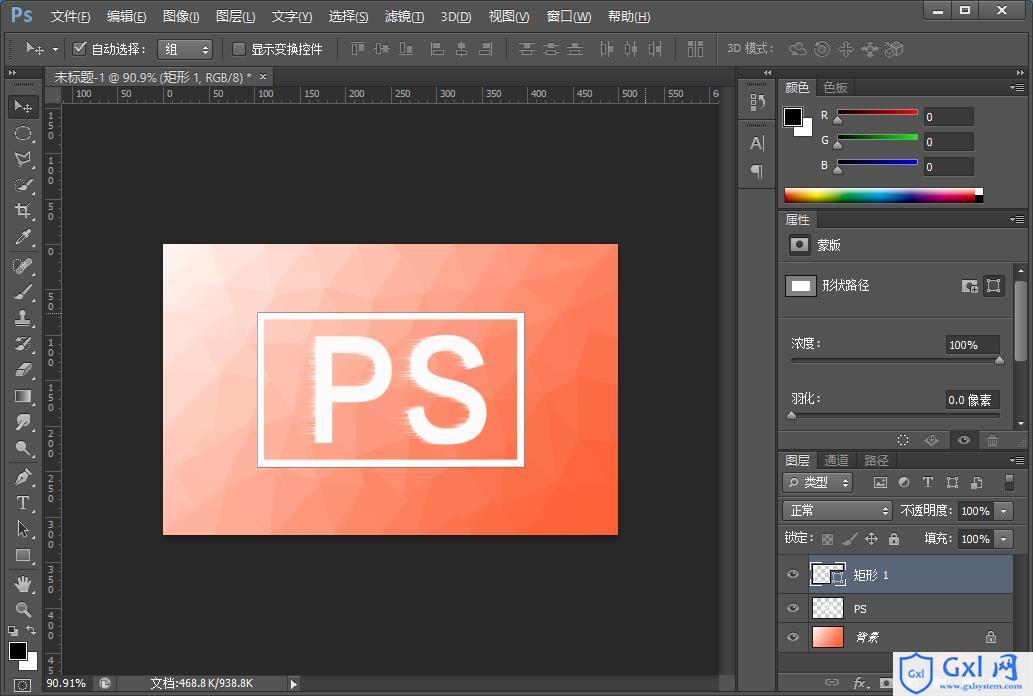Open the Paragraph panel dock icon
The width and height of the screenshot is (1033, 696).
757,171
